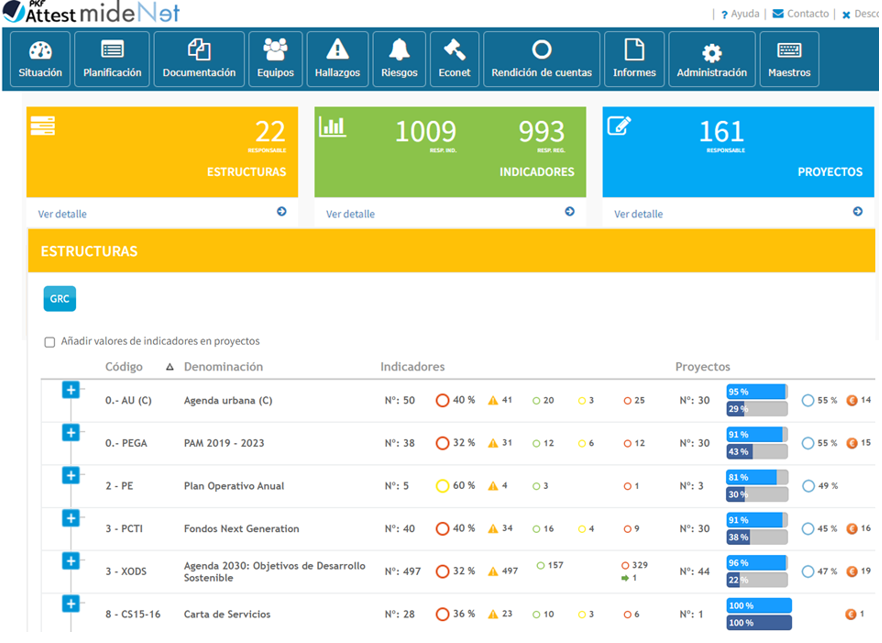Expand the 2 - PE row
Screen dimensions: 882x643
[x=71, y=475]
